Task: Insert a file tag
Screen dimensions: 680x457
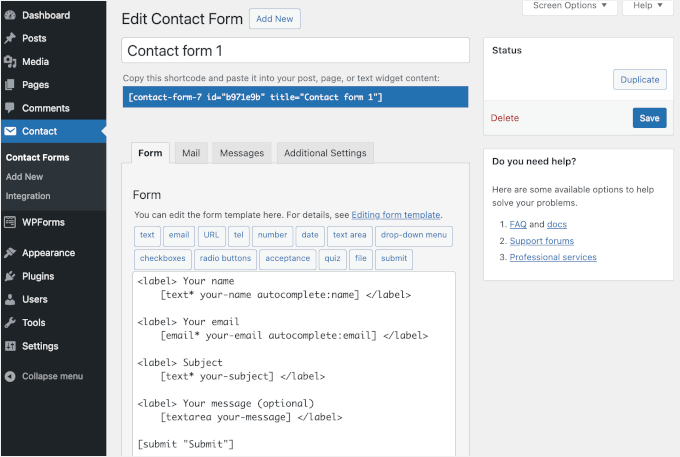Action: (x=361, y=258)
